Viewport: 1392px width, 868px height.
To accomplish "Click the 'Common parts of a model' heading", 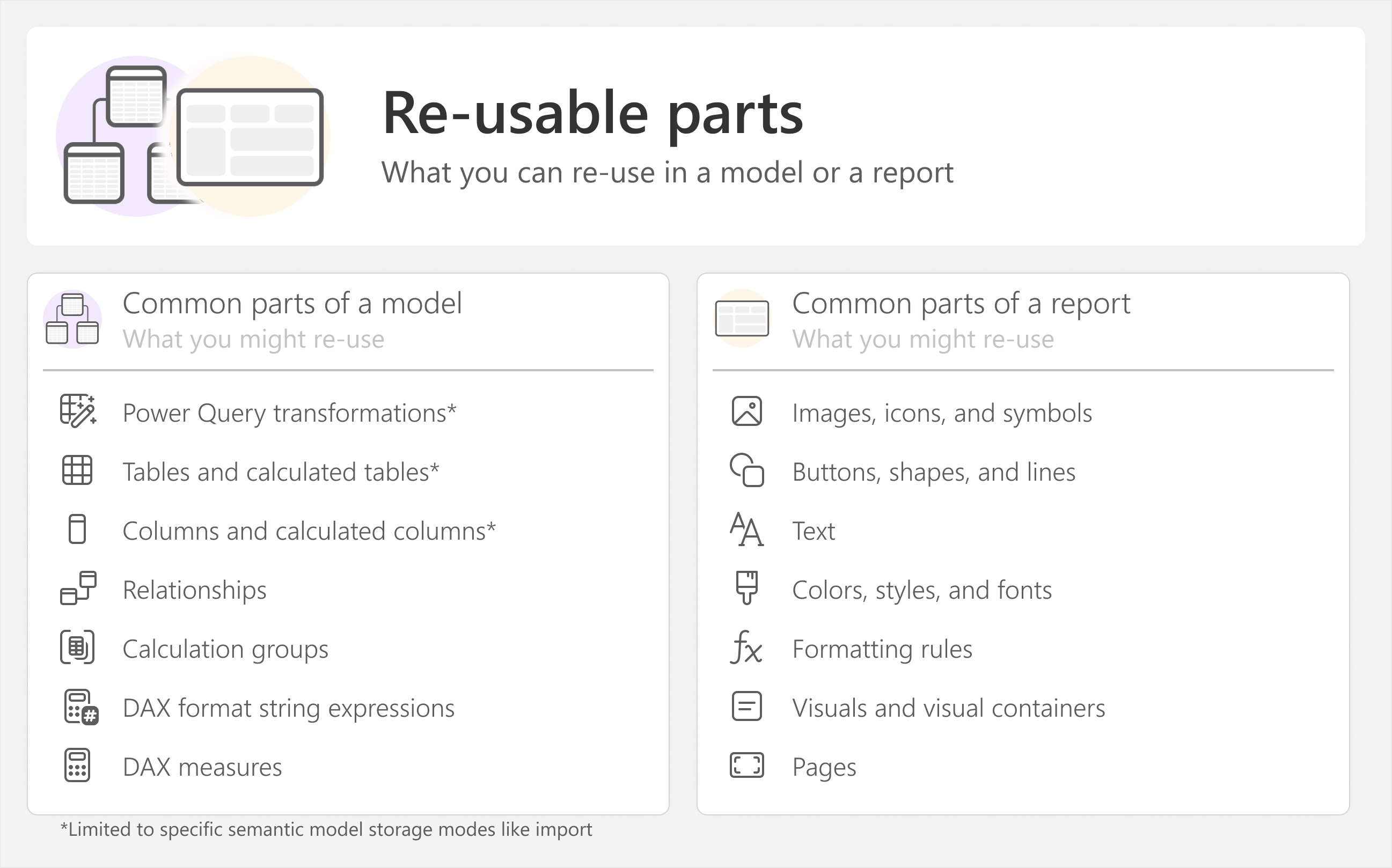I will [x=292, y=303].
